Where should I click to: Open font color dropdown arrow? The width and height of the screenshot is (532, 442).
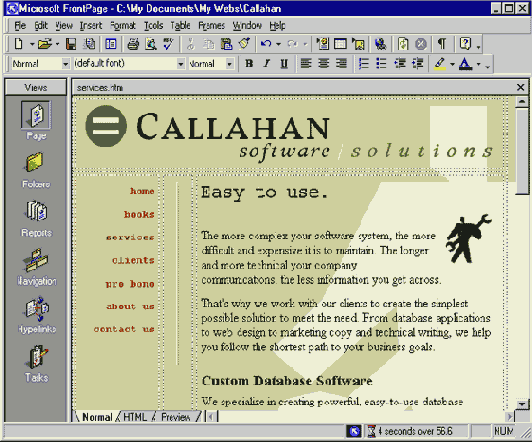(478, 64)
